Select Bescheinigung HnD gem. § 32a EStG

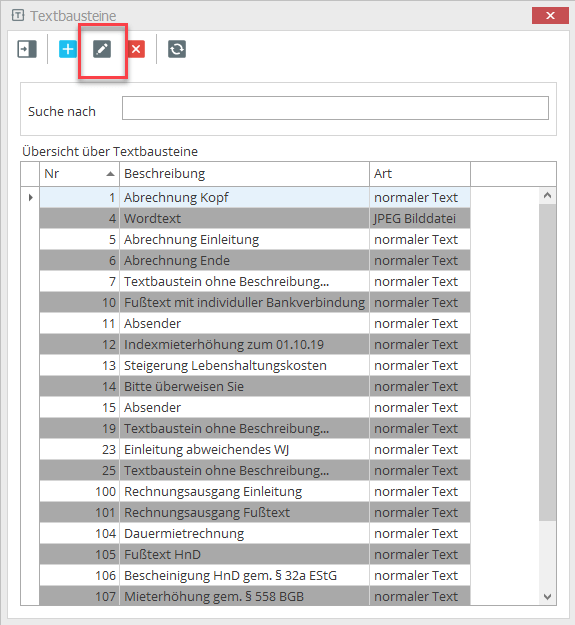255,576
